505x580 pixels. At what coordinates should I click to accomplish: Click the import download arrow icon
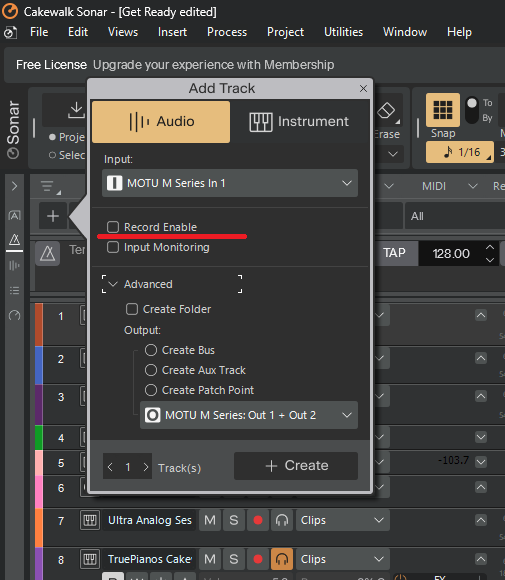tap(76, 110)
